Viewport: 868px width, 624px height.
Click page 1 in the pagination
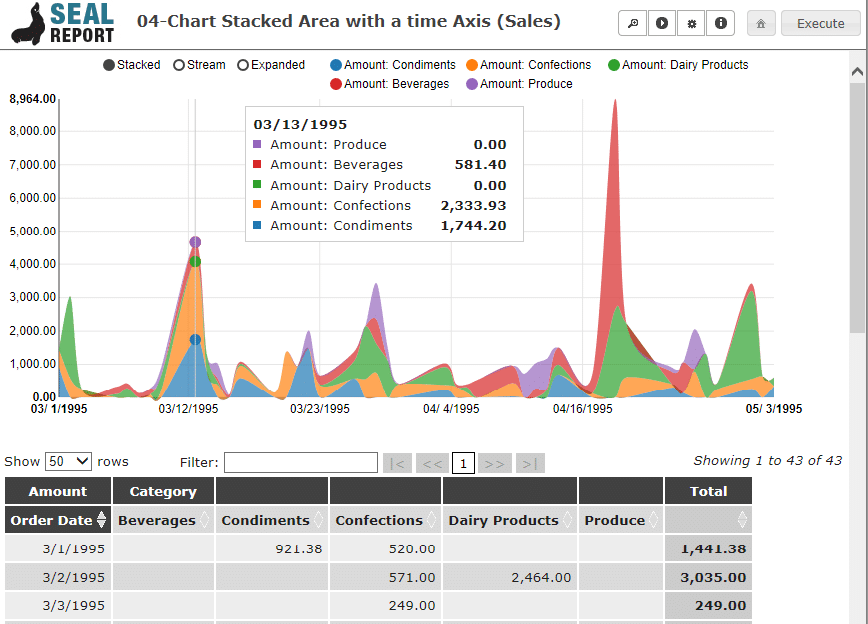(463, 463)
